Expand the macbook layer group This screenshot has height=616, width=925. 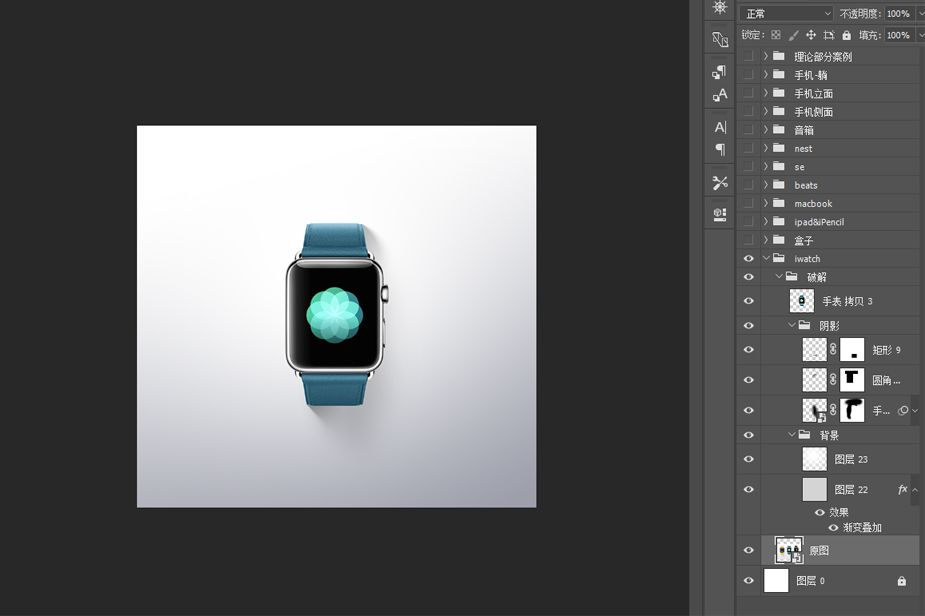coord(766,203)
